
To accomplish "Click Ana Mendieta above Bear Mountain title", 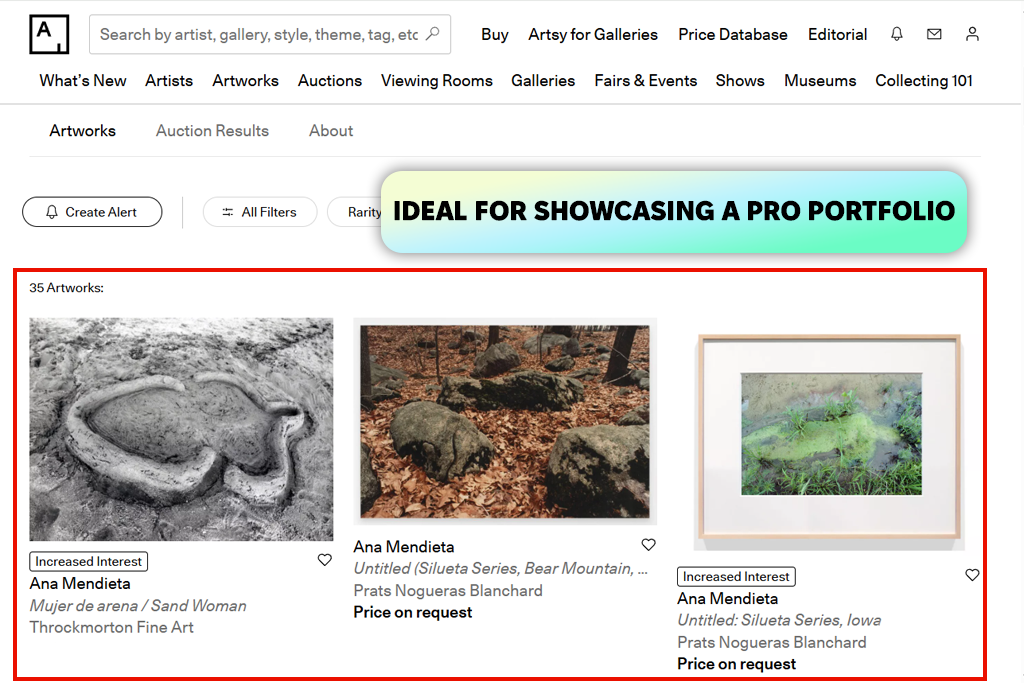I will (404, 547).
